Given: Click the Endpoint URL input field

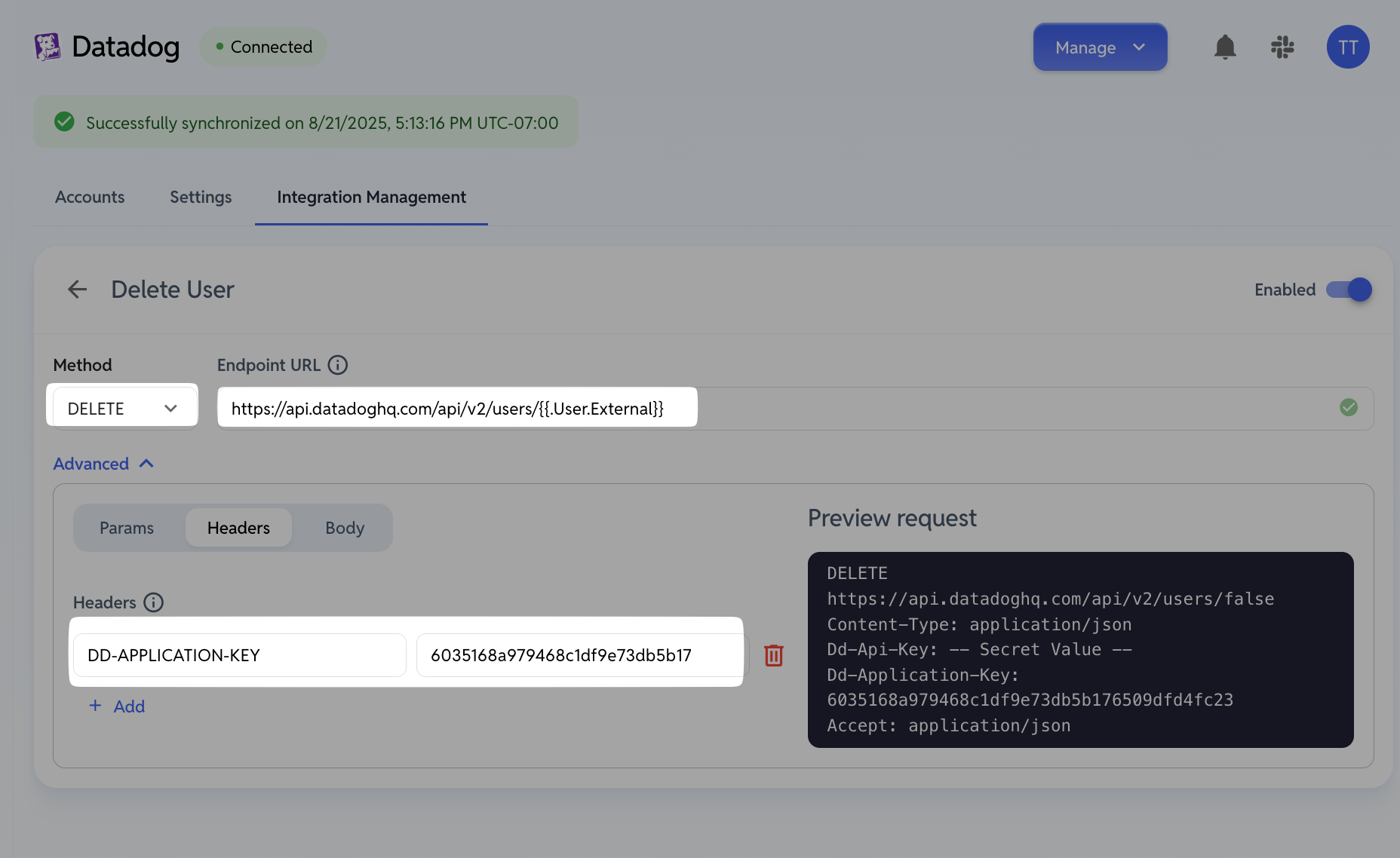Looking at the screenshot, I should 796,408.
